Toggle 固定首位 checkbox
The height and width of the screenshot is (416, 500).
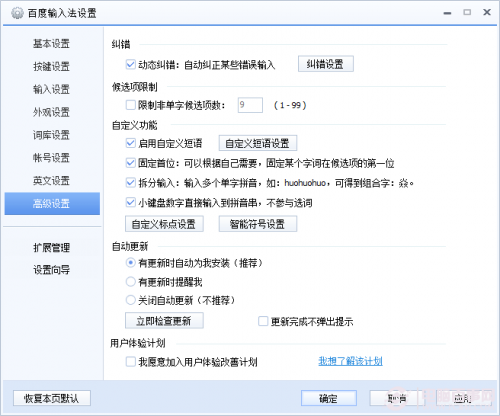point(130,163)
